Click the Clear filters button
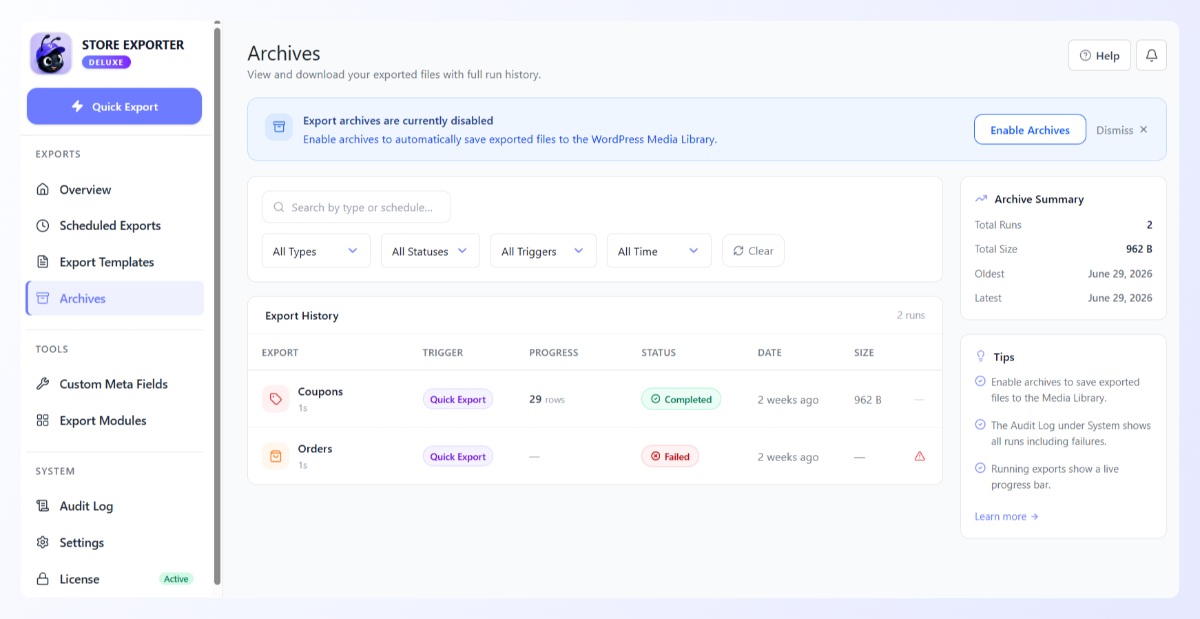Image resolution: width=1200 pixels, height=619 pixels. [753, 251]
